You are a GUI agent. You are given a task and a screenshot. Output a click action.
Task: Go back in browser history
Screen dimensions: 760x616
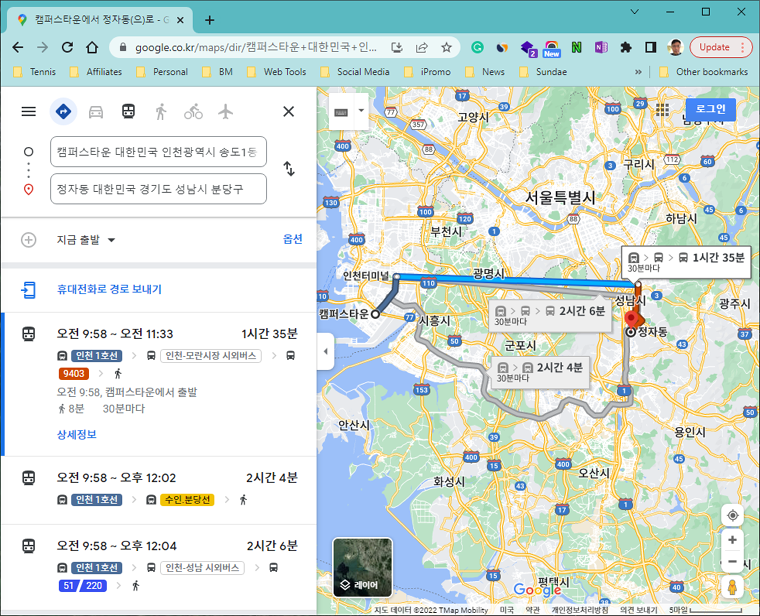point(18,47)
